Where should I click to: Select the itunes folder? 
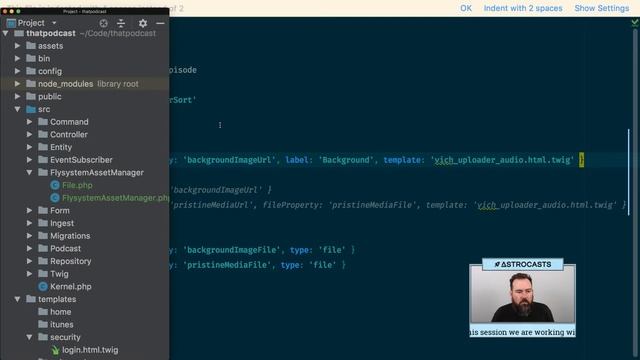tap(62, 324)
